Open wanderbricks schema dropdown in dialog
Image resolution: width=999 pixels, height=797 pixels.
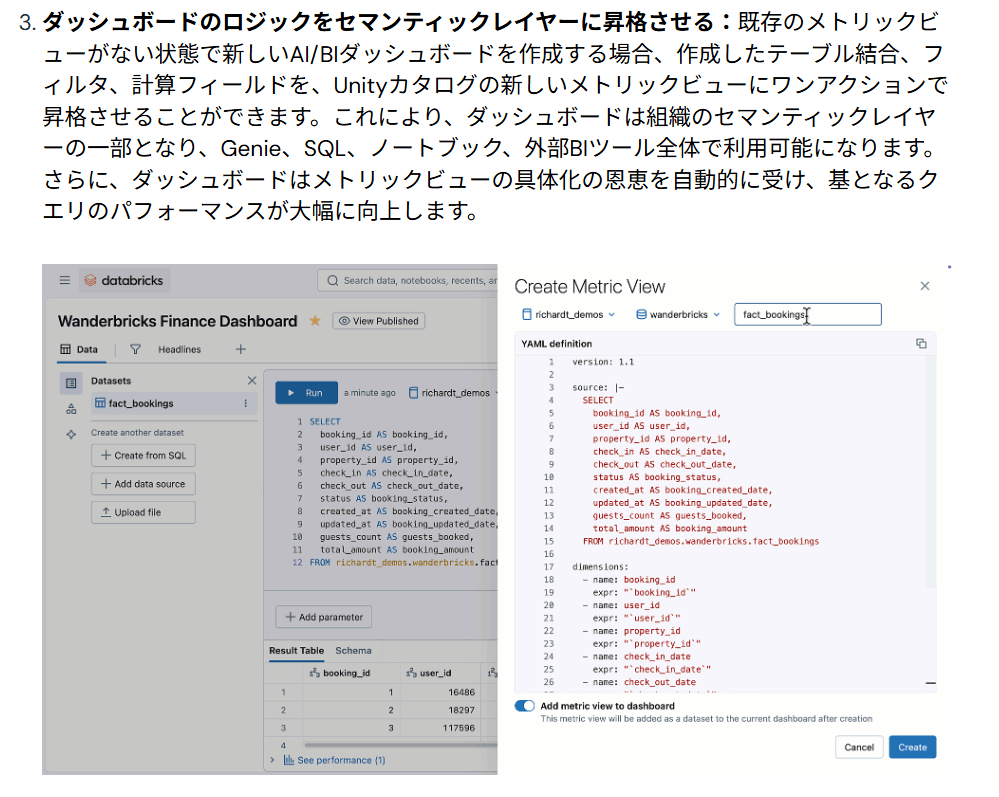678,314
